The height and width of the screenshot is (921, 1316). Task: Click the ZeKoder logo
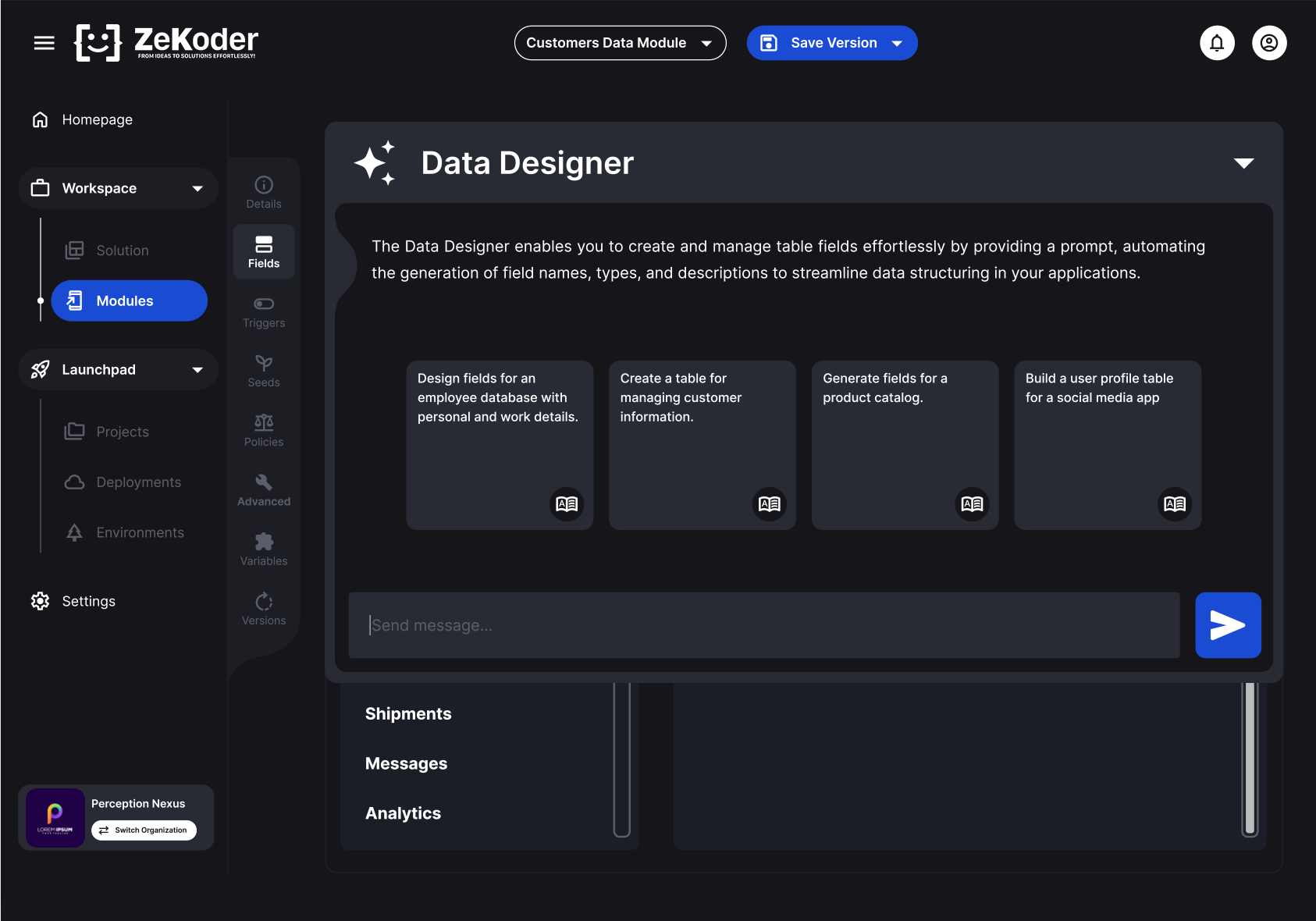(166, 42)
